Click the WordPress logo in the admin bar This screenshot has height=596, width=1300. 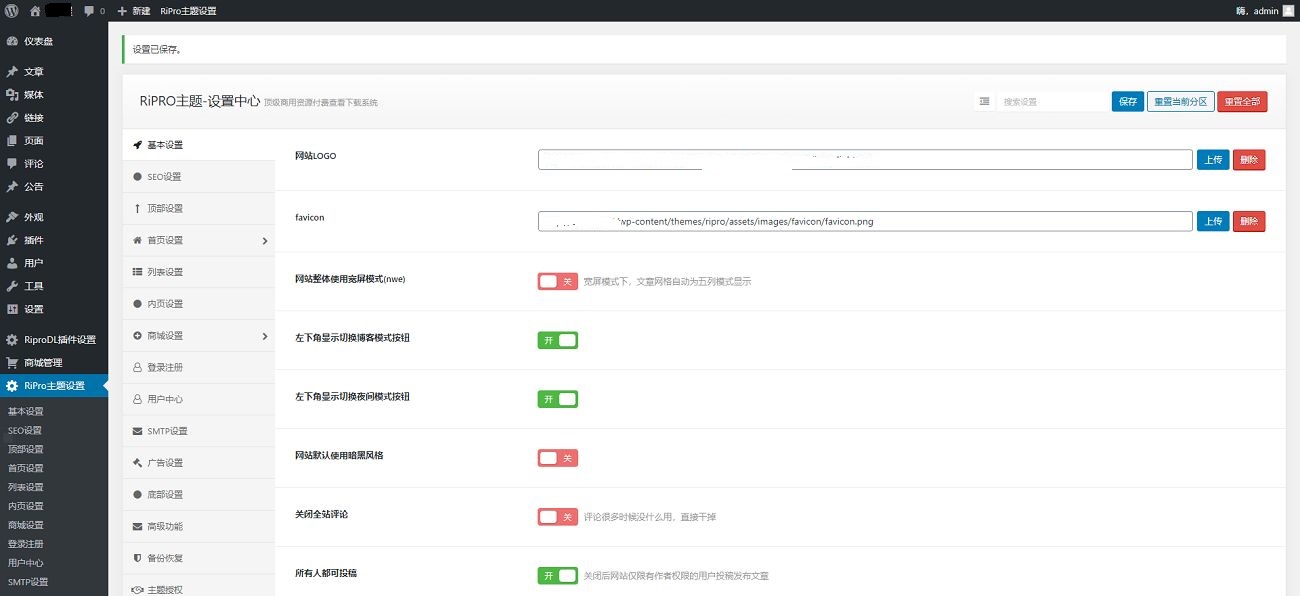[11, 11]
